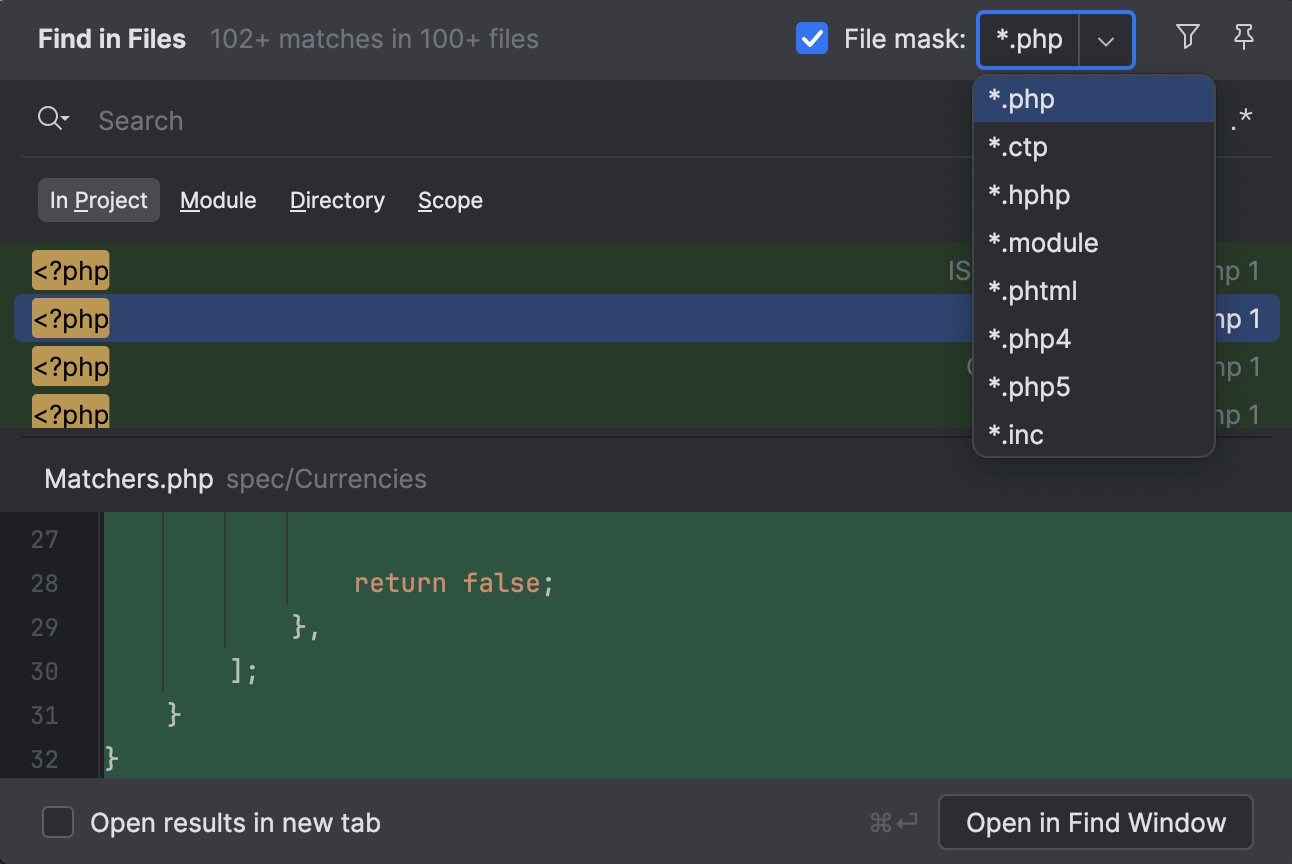Toggle the regex search option
1292x864 pixels.
pos(1242,120)
